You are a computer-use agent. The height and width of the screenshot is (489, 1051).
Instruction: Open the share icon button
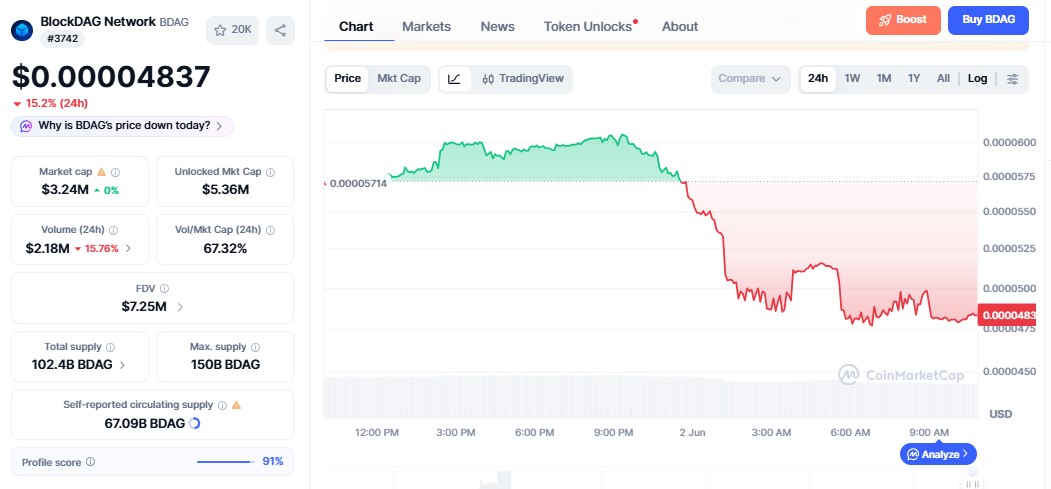coord(280,30)
